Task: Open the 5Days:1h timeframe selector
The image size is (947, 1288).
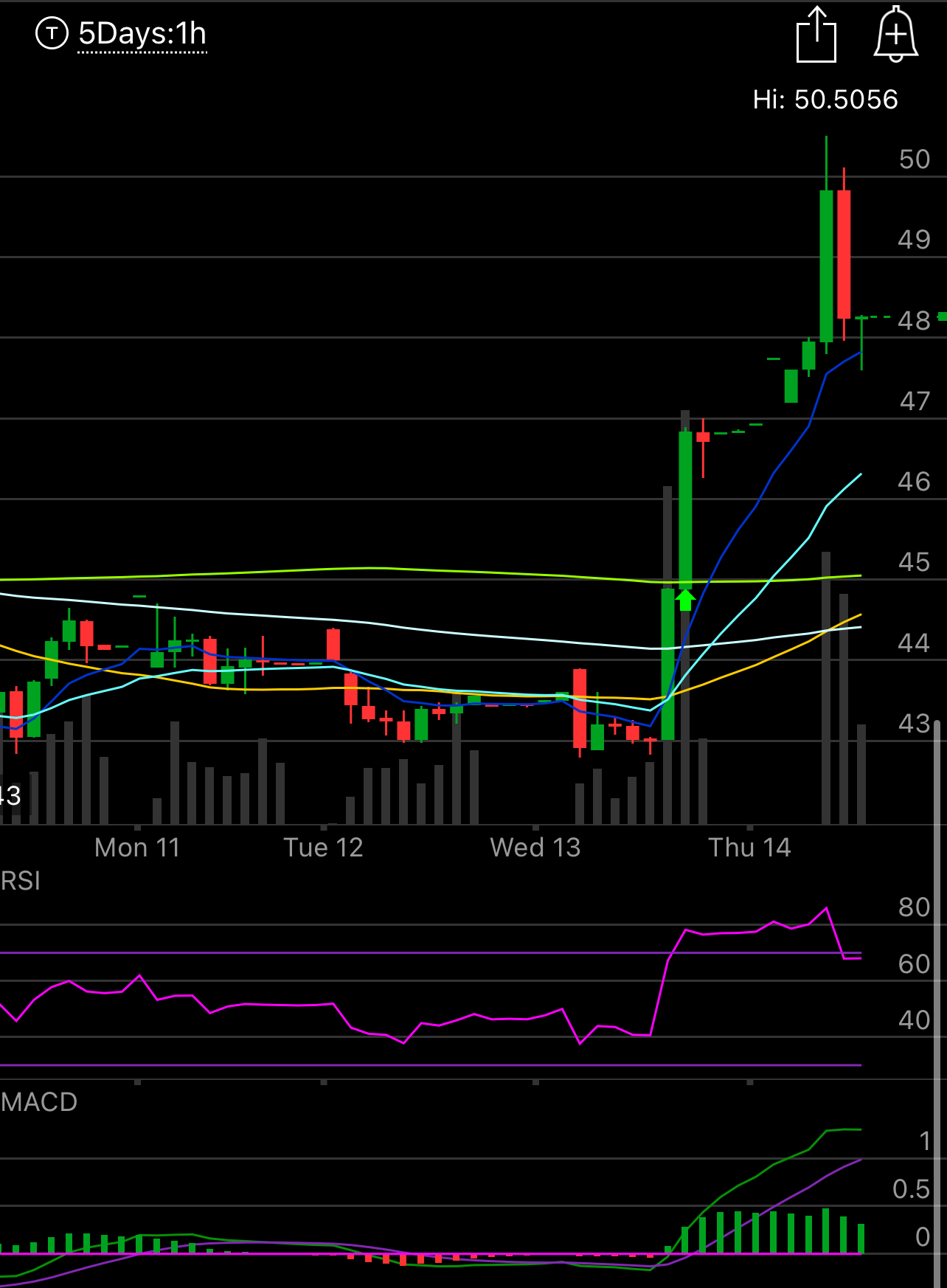Action: point(142,34)
